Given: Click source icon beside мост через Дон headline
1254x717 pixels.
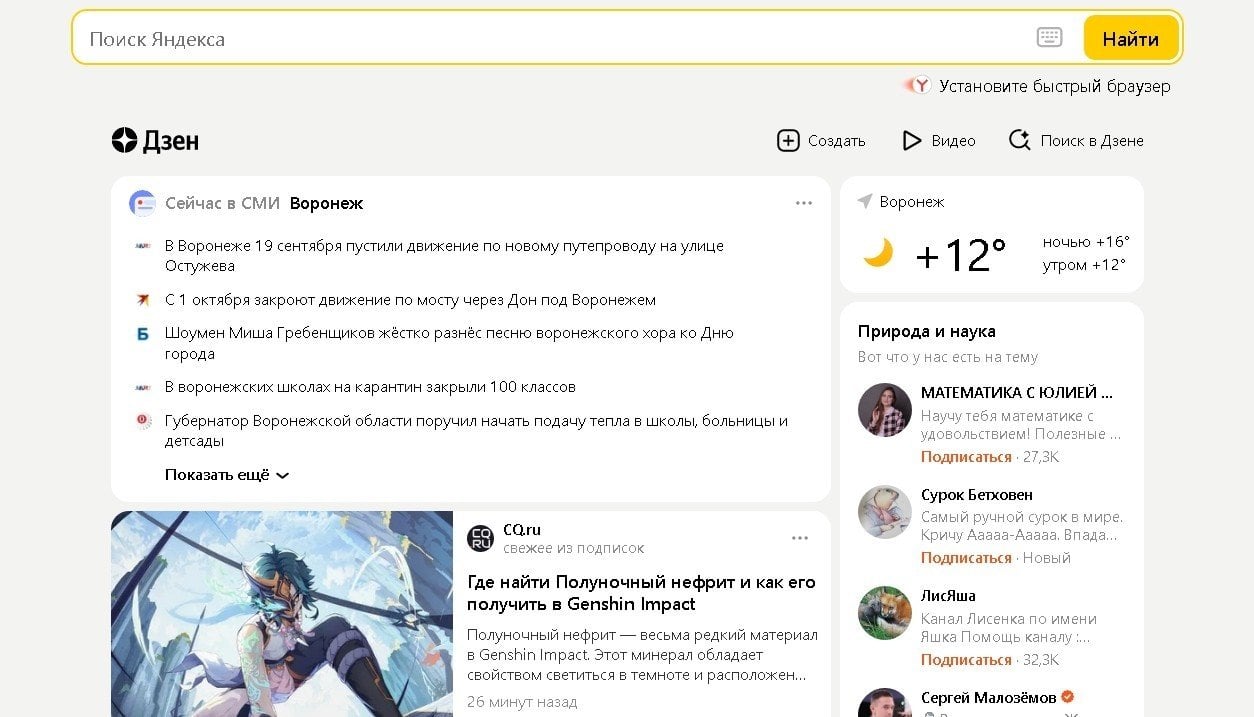Looking at the screenshot, I should (143, 299).
